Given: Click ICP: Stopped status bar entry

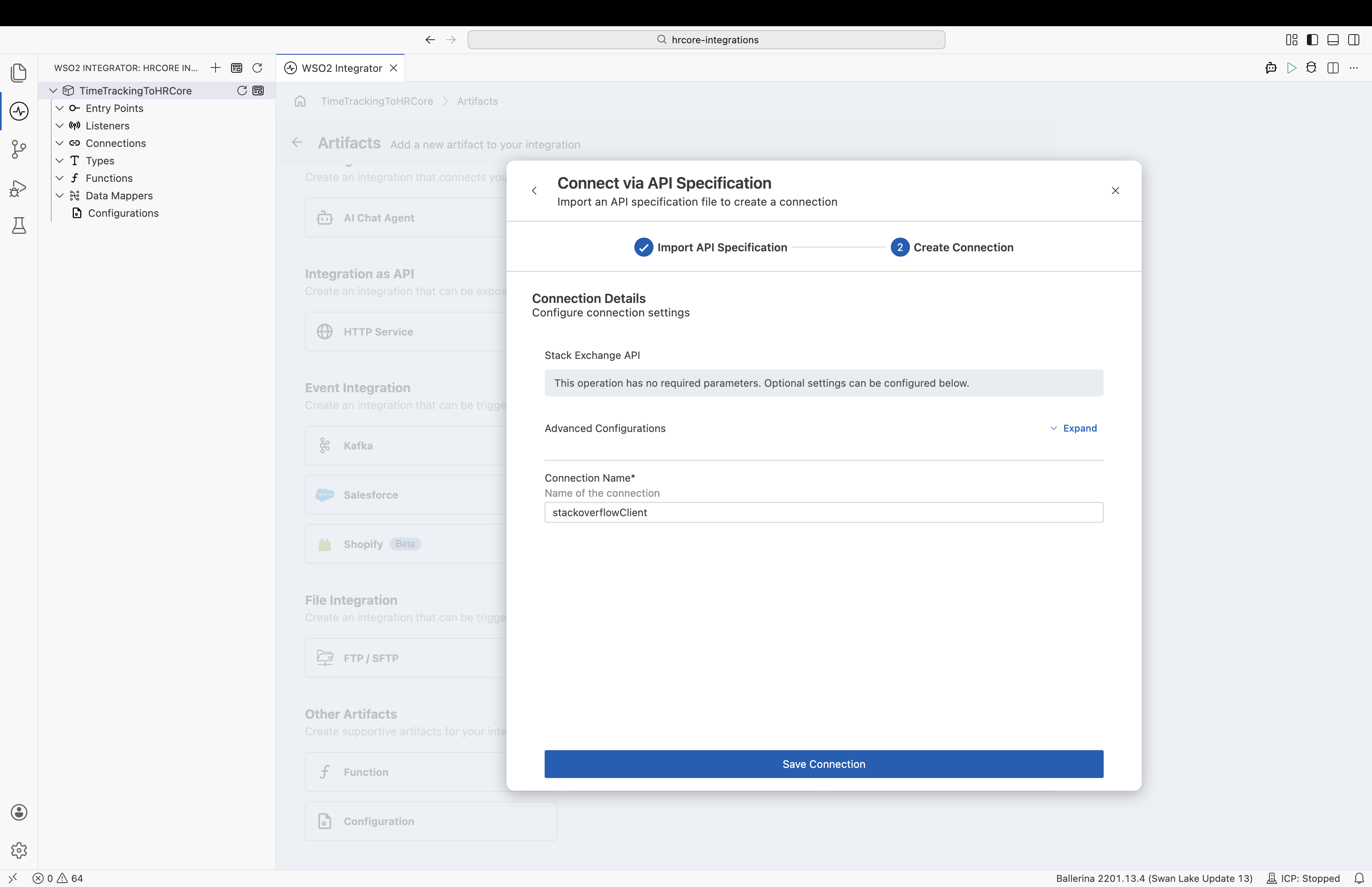Looking at the screenshot, I should click(x=1303, y=878).
